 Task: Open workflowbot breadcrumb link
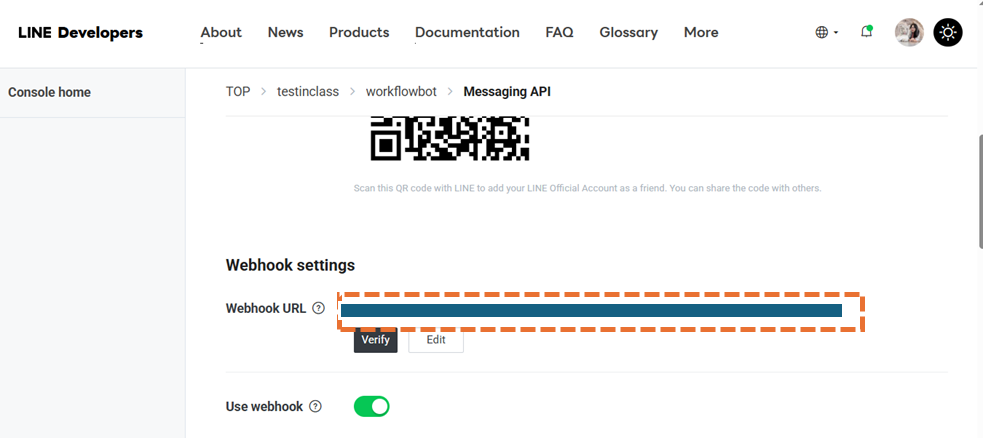401,92
